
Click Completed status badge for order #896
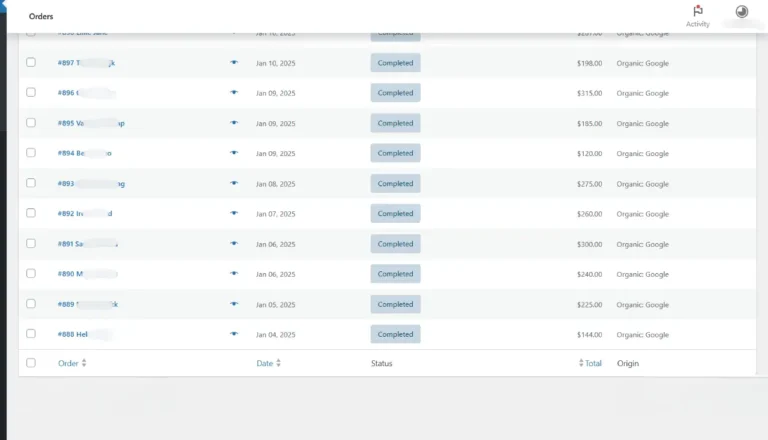395,93
